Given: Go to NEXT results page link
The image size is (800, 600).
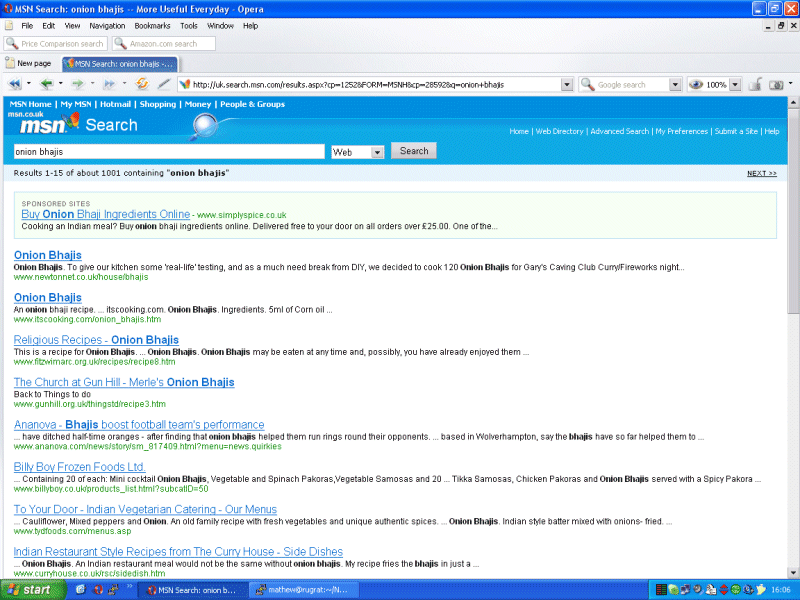Looking at the screenshot, I should [x=761, y=173].
